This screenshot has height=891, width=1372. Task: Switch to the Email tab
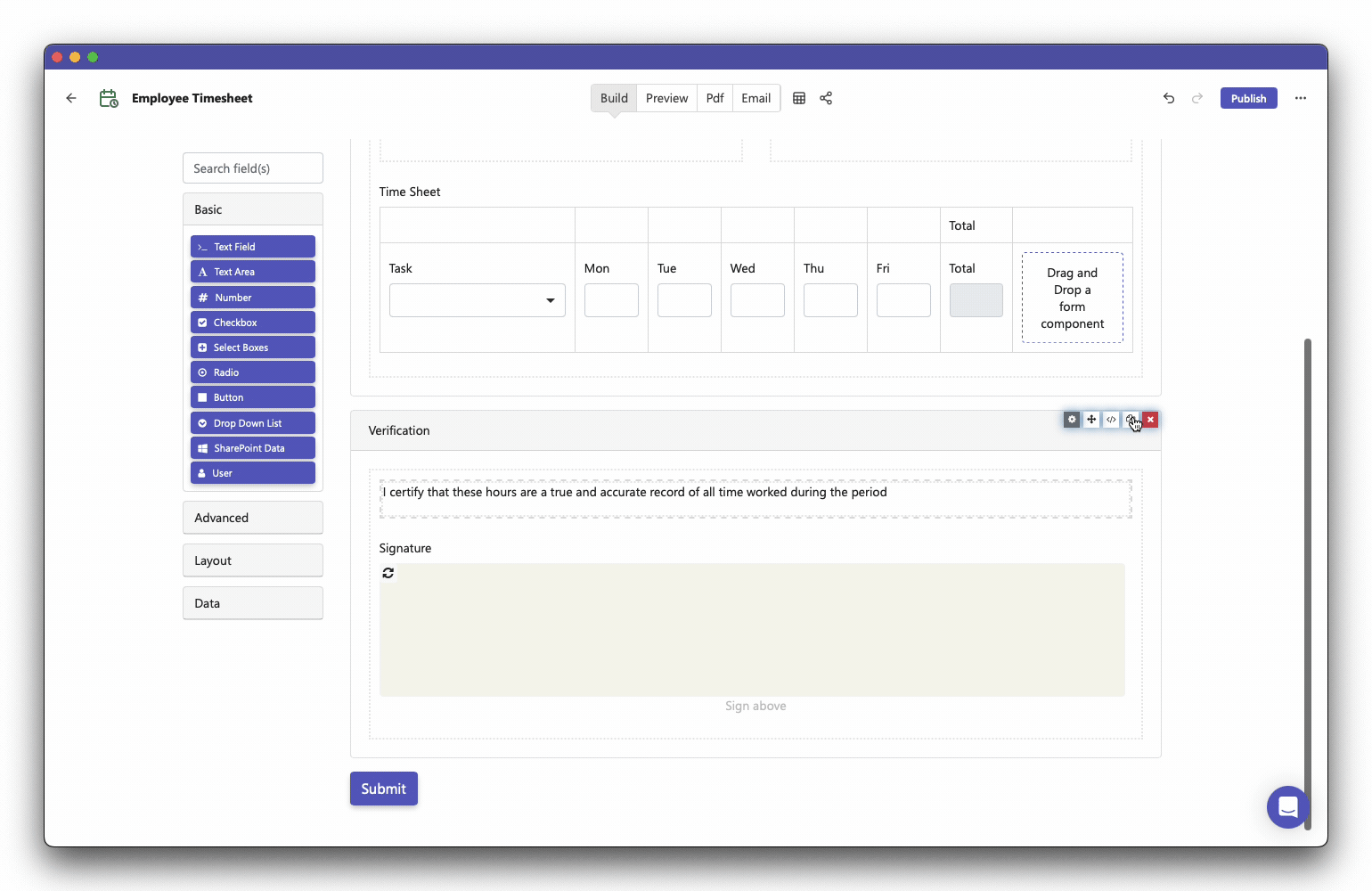[x=755, y=98]
